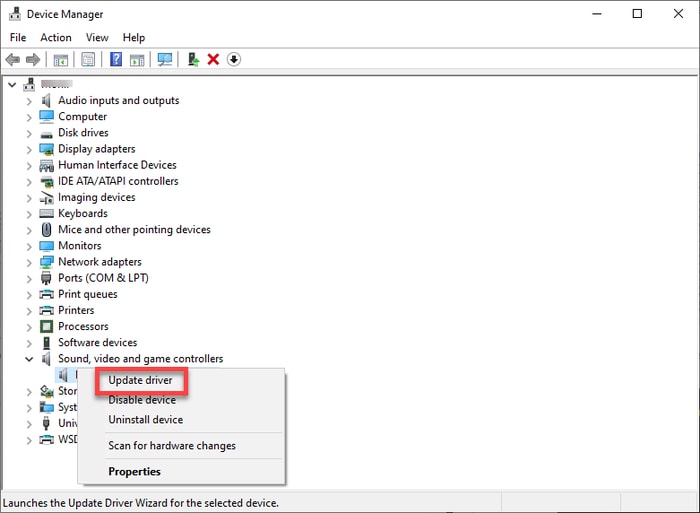The width and height of the screenshot is (700, 513).
Task: Maximize the Device Manager window
Action: coord(638,14)
